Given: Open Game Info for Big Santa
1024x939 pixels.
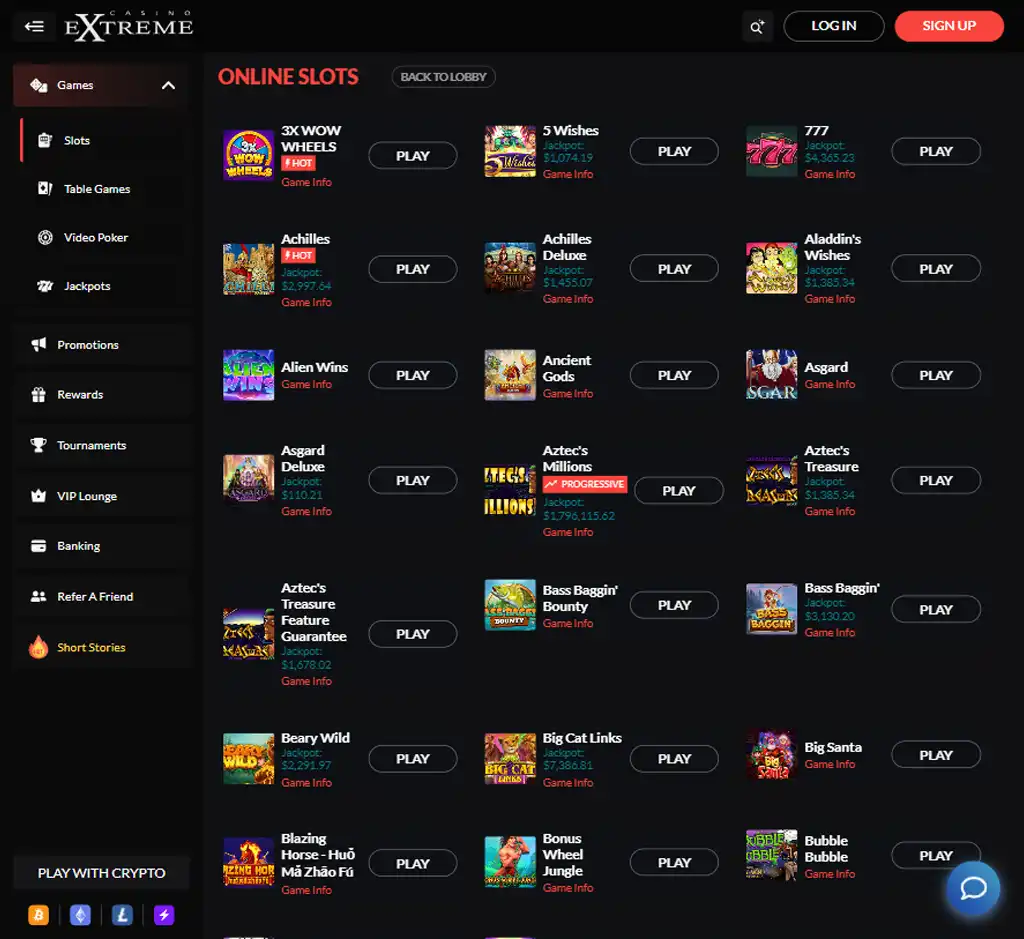Looking at the screenshot, I should coord(829,765).
